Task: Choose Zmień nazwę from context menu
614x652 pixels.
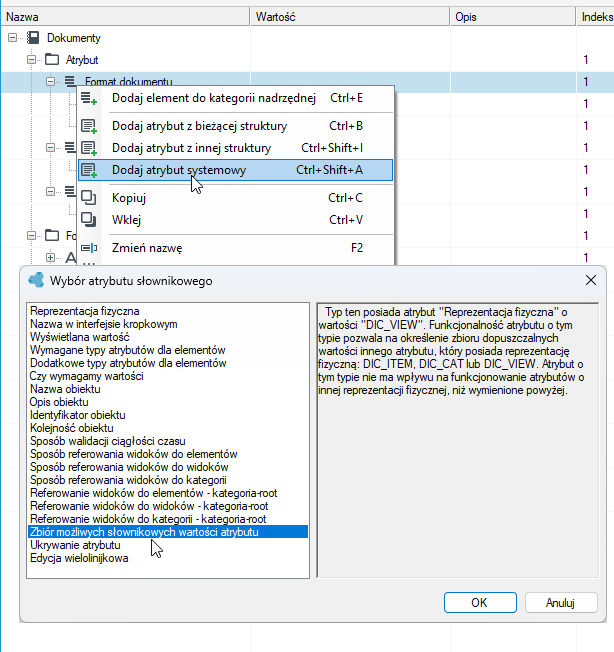Action: pos(235,248)
